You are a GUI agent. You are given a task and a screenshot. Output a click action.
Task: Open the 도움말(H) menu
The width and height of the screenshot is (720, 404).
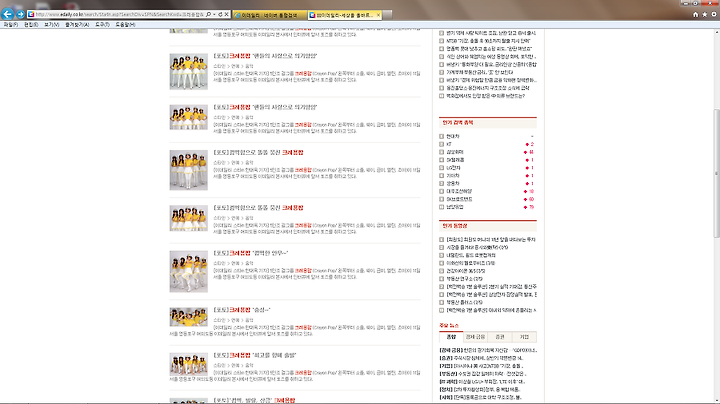pos(125,25)
